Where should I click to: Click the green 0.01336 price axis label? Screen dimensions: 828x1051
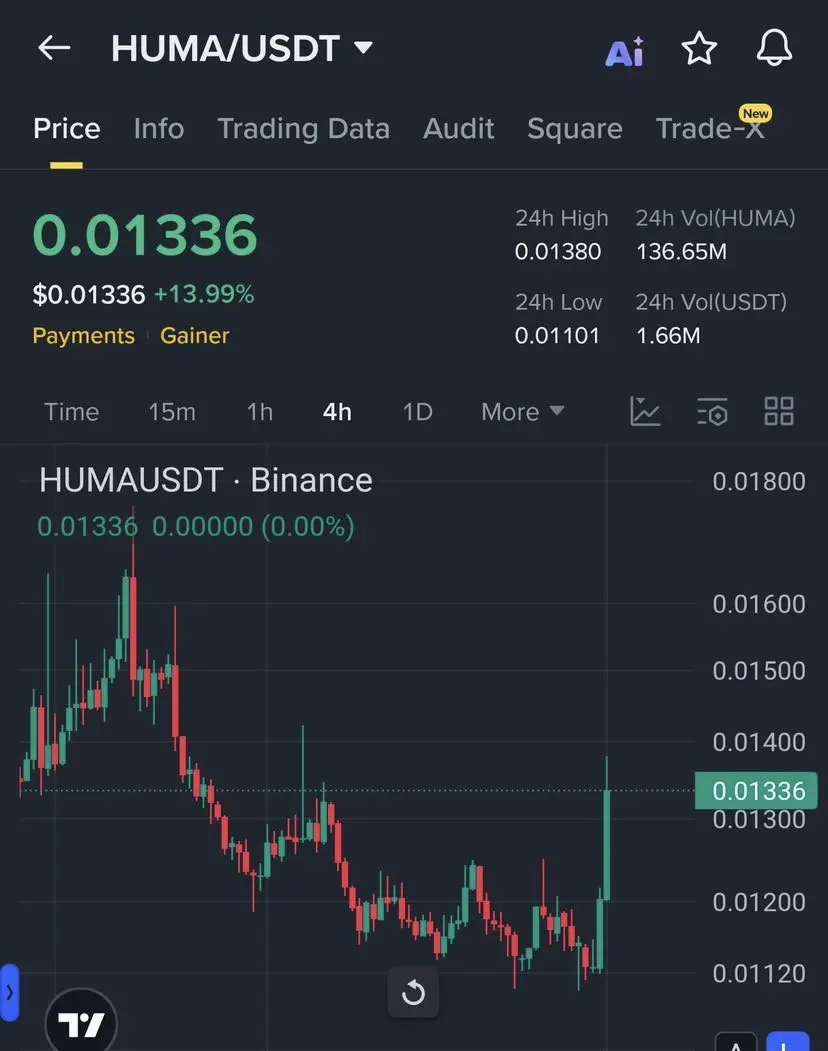[x=756, y=791]
